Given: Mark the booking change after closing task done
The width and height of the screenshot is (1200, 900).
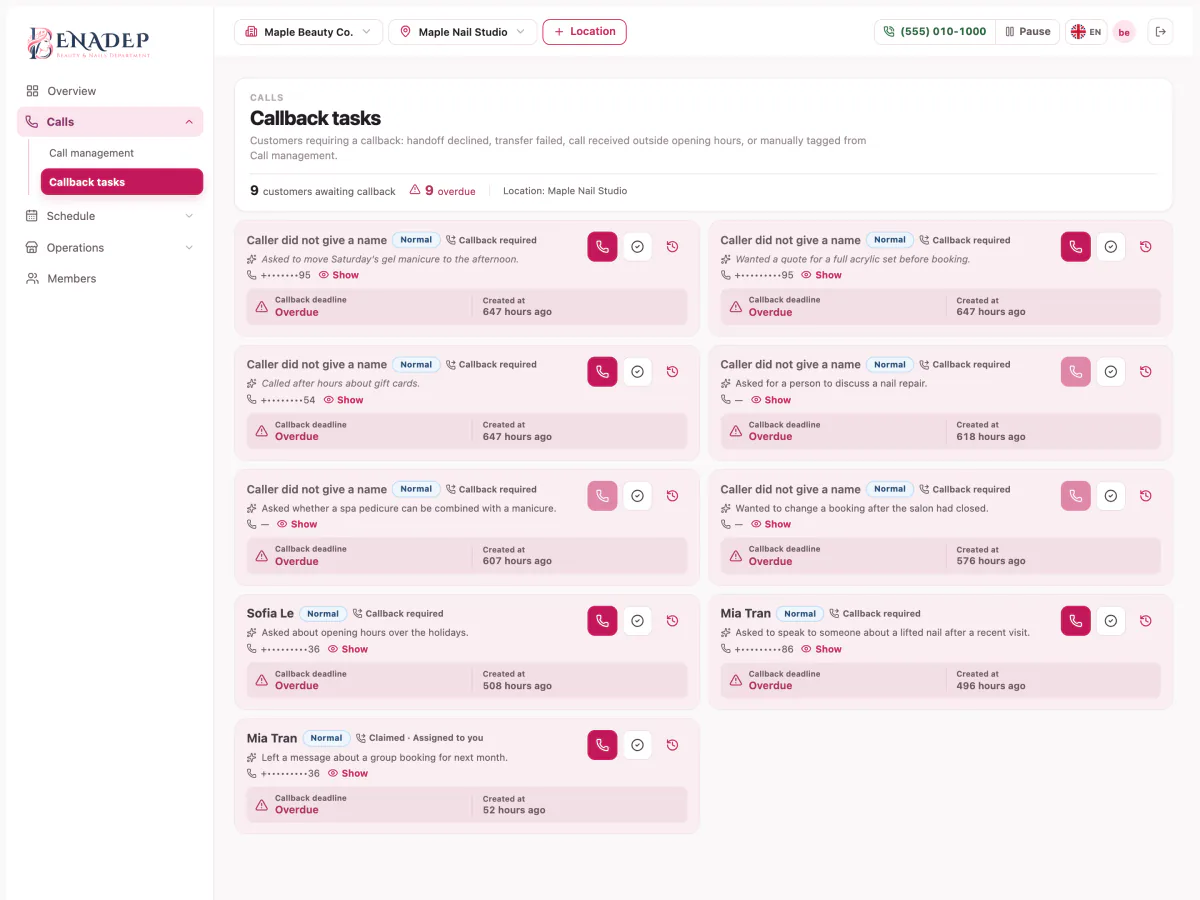Looking at the screenshot, I should tap(1111, 496).
